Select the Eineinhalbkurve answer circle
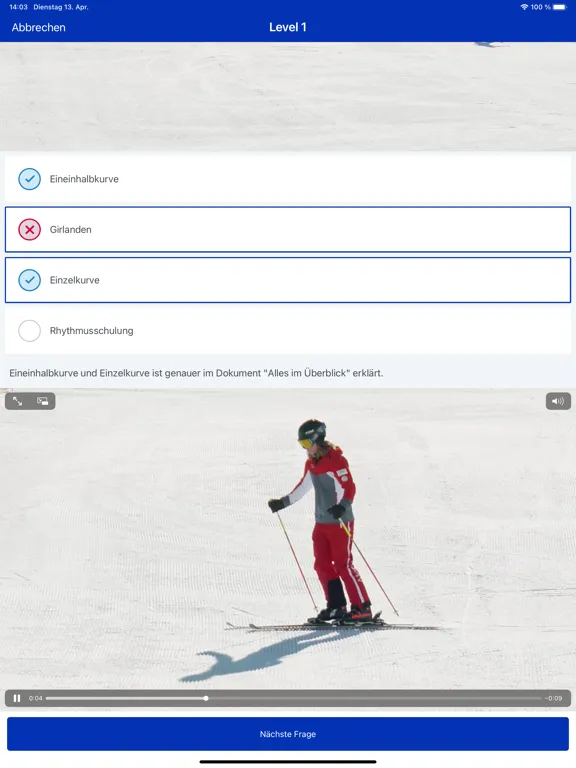 click(29, 179)
